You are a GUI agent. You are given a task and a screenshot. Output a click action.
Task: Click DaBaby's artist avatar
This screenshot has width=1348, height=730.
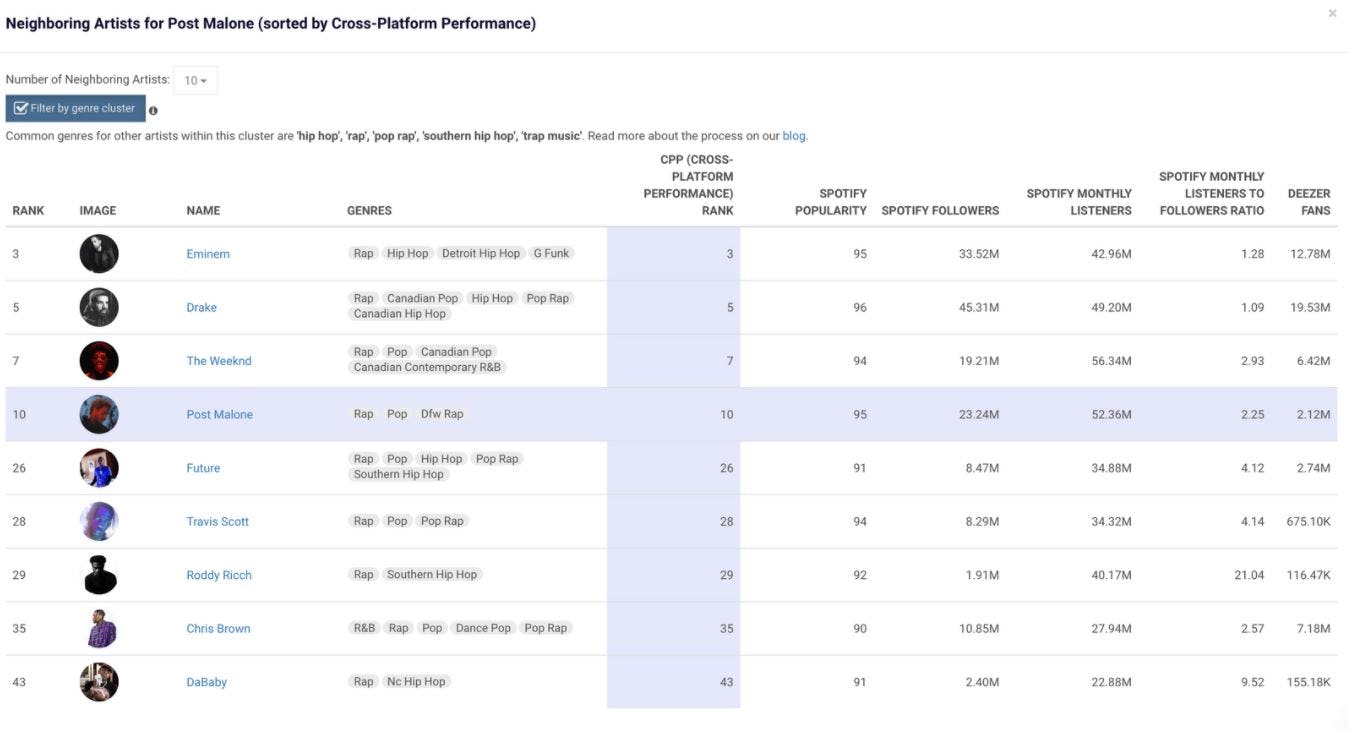coord(99,682)
